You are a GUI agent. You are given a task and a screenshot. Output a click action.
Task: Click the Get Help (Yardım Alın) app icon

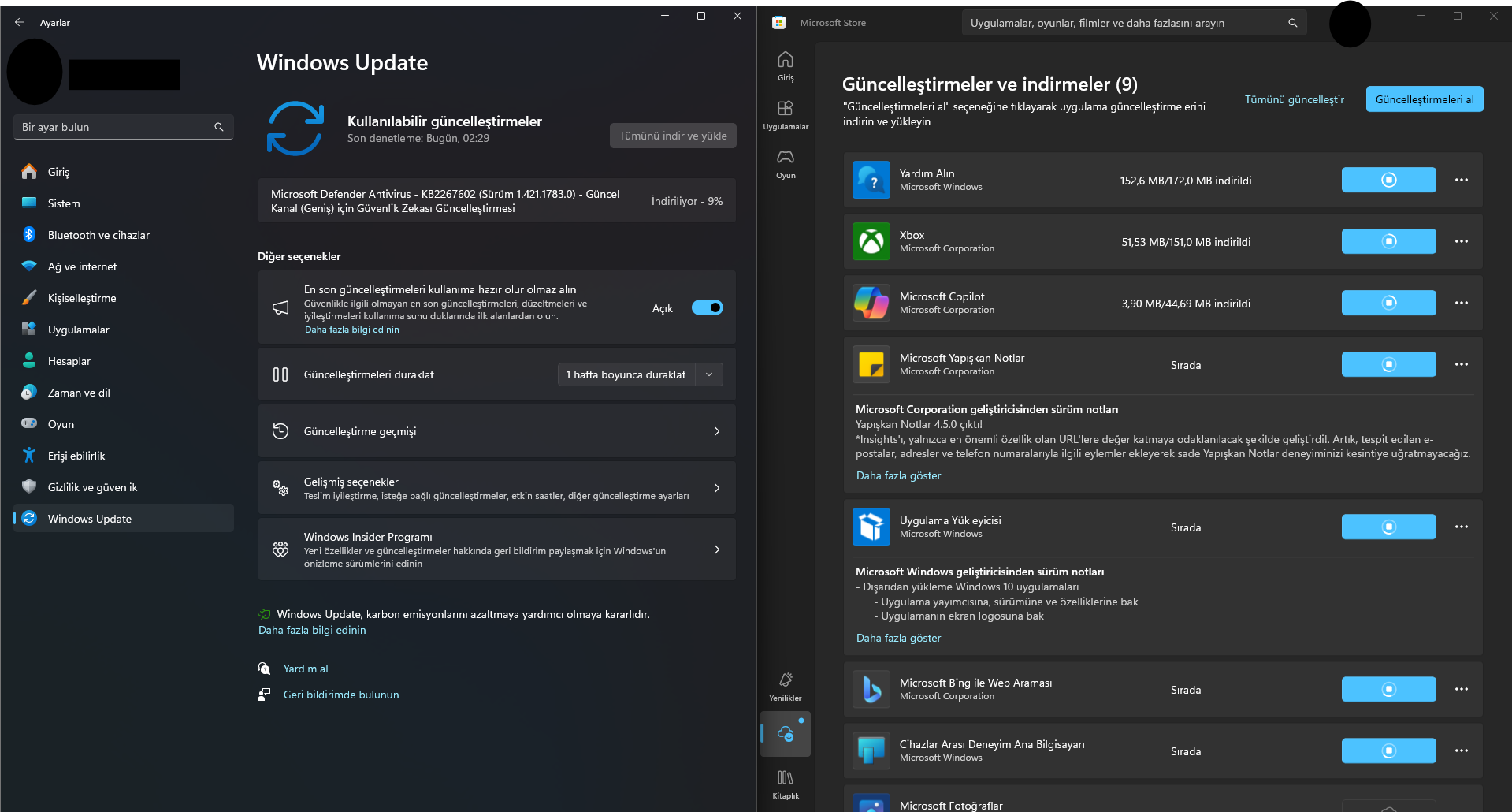pyautogui.click(x=871, y=180)
